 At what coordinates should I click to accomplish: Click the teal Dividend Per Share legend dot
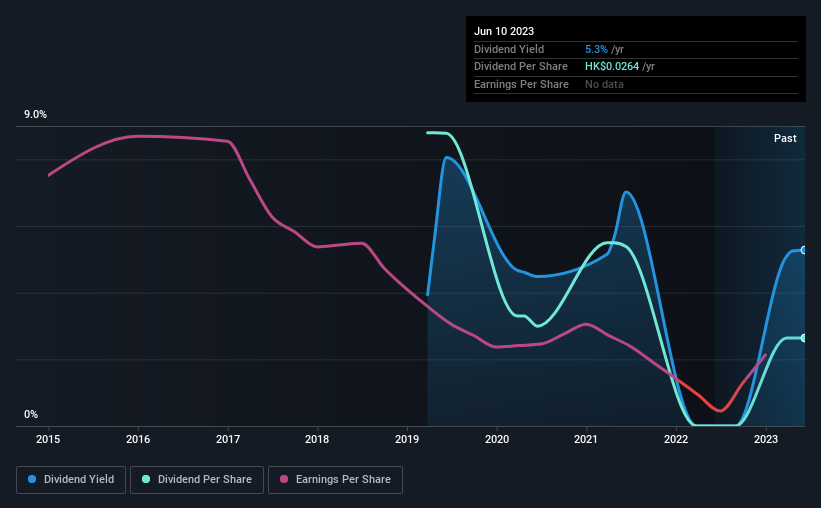[146, 479]
